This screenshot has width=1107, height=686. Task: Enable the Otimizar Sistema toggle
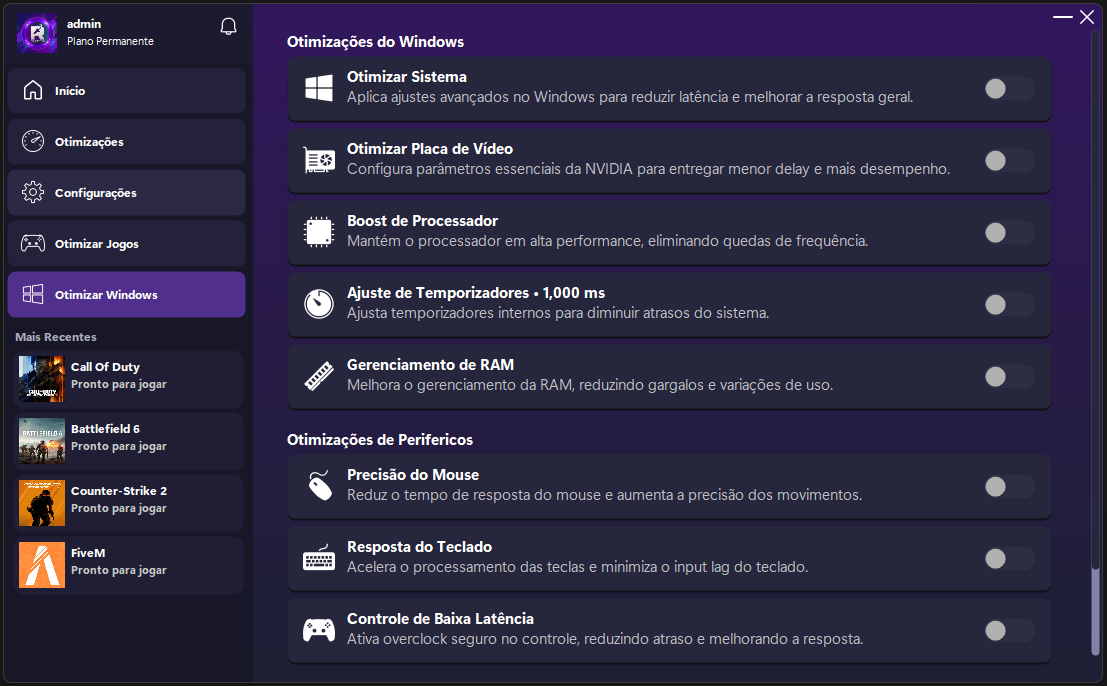[x=1007, y=89]
